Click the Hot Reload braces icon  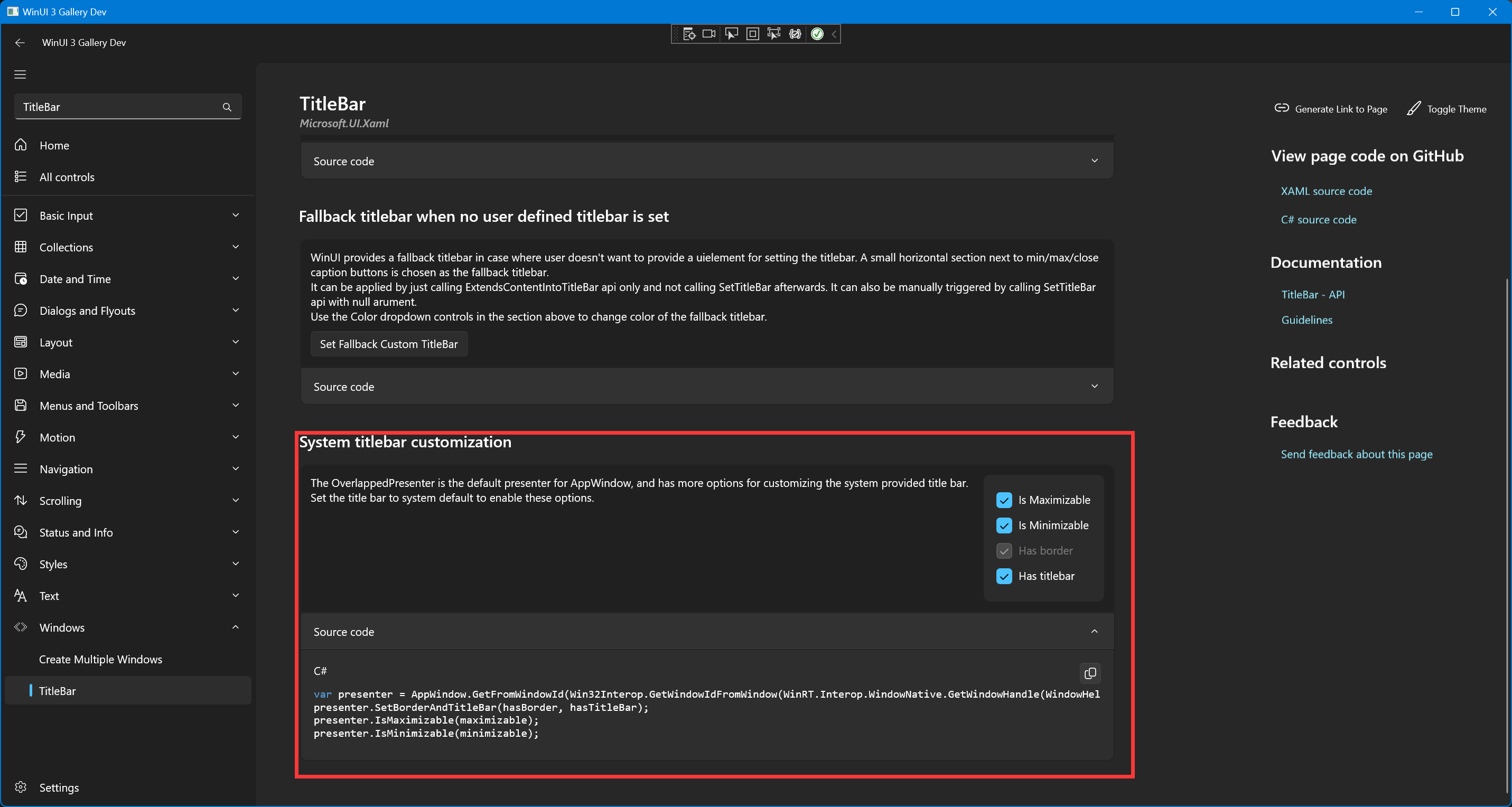pos(795,34)
